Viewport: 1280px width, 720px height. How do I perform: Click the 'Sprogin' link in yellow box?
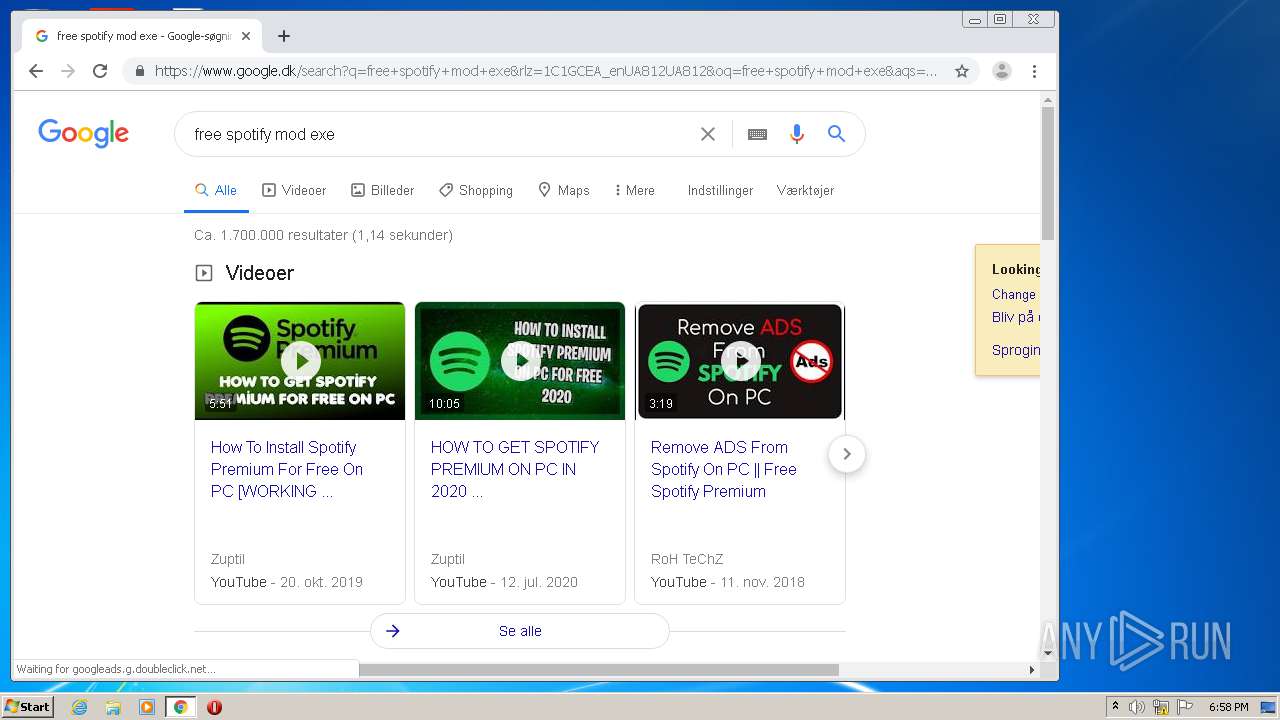pyautogui.click(x=1016, y=350)
